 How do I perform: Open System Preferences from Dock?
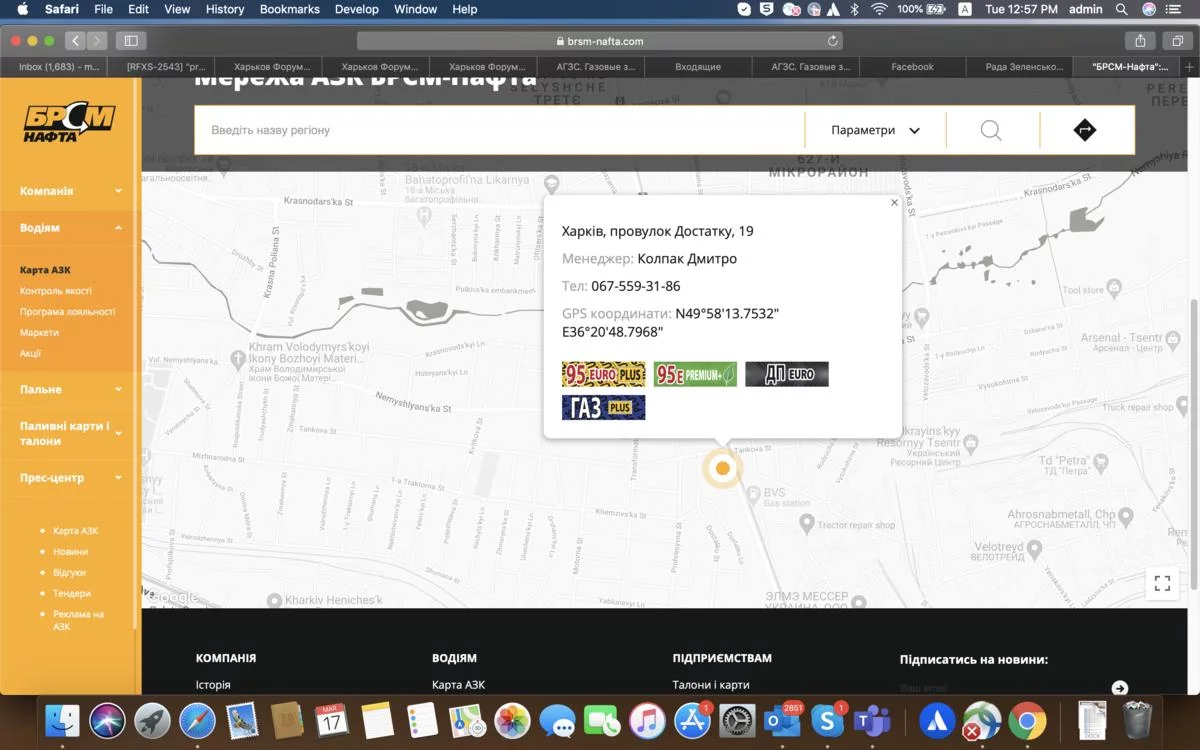[x=738, y=720]
